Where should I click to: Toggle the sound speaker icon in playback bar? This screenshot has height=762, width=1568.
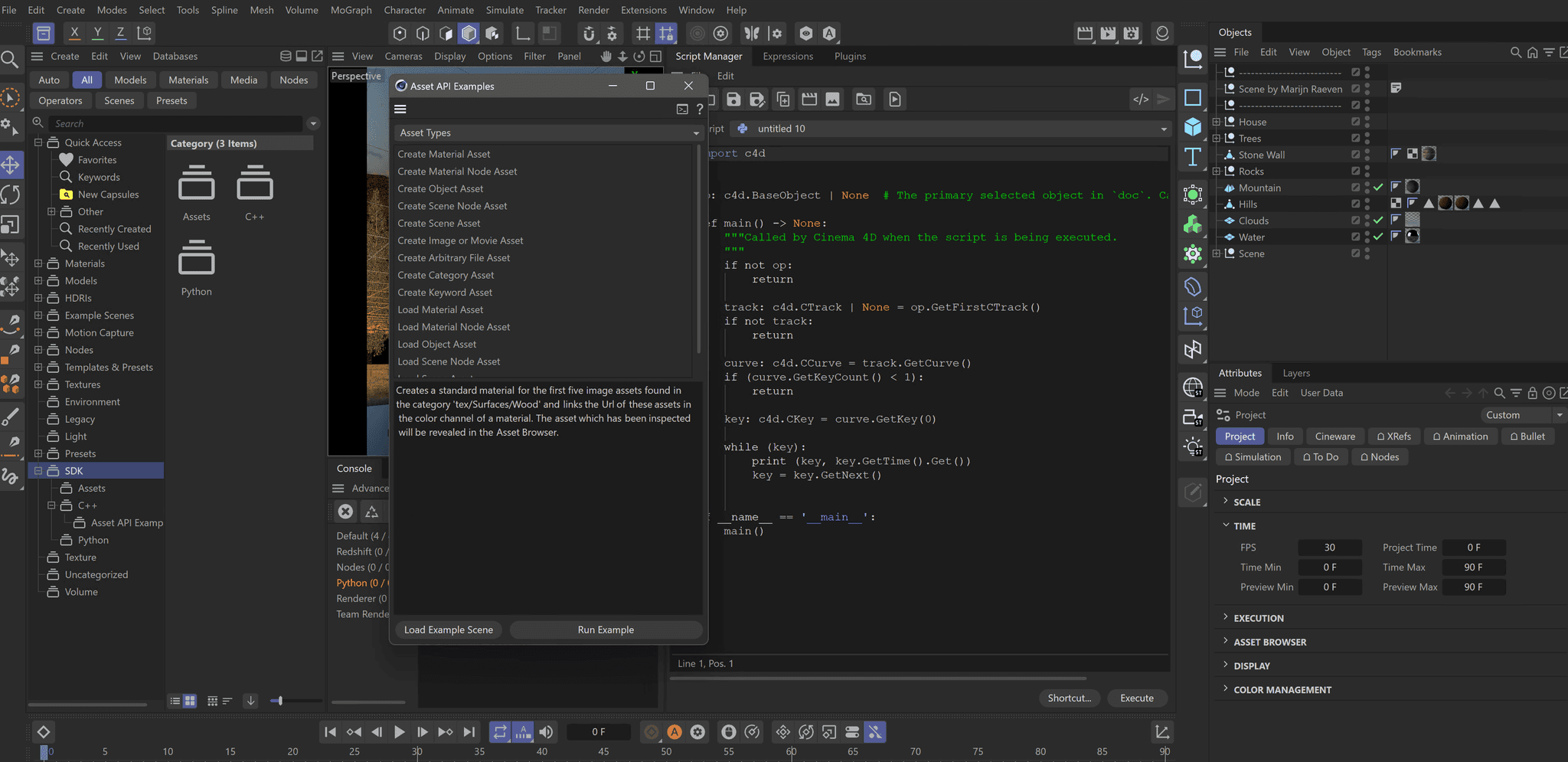(546, 732)
